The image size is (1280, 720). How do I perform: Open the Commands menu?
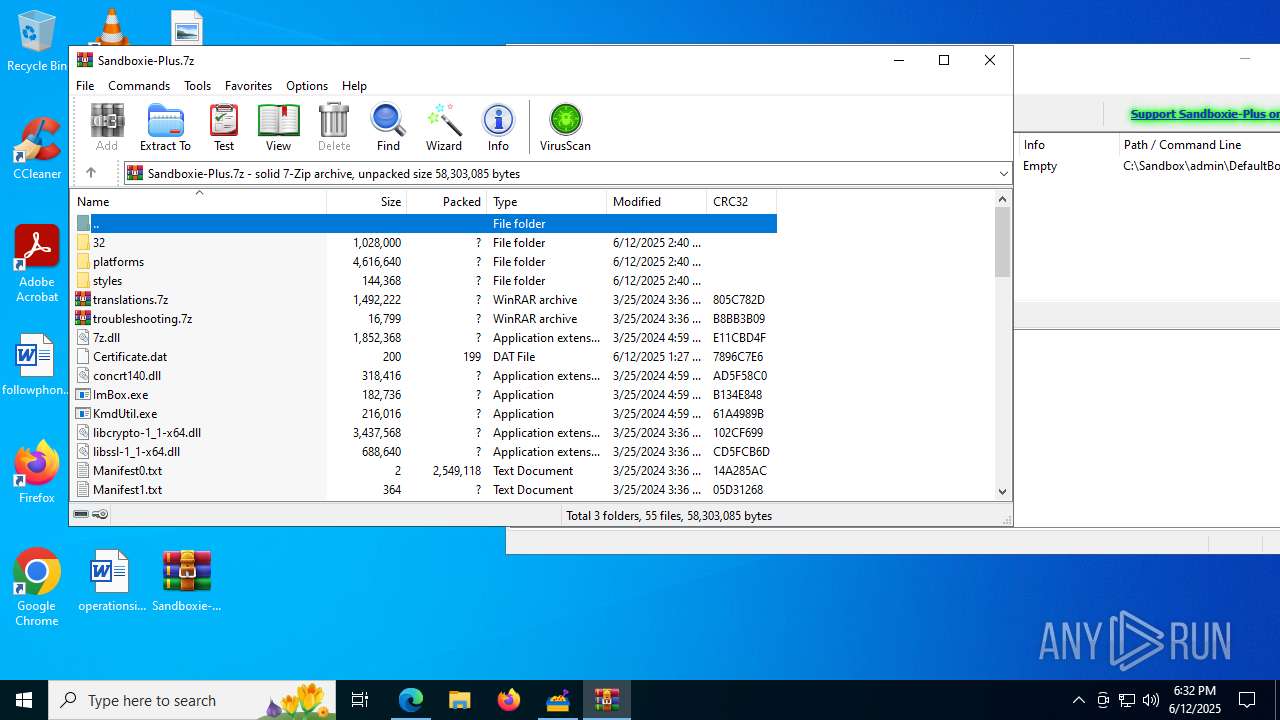point(139,86)
